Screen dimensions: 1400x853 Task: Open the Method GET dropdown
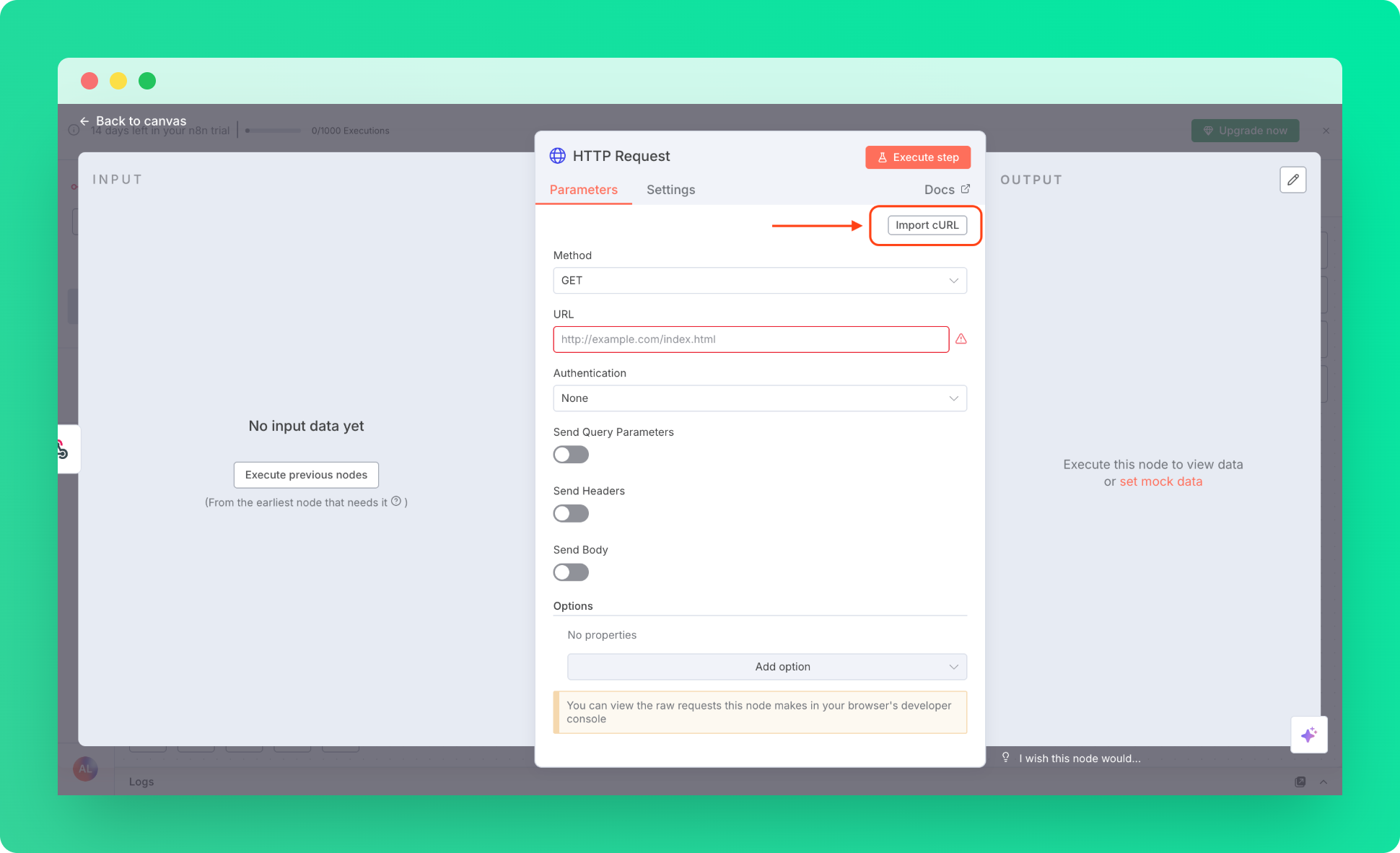pyautogui.click(x=759, y=281)
